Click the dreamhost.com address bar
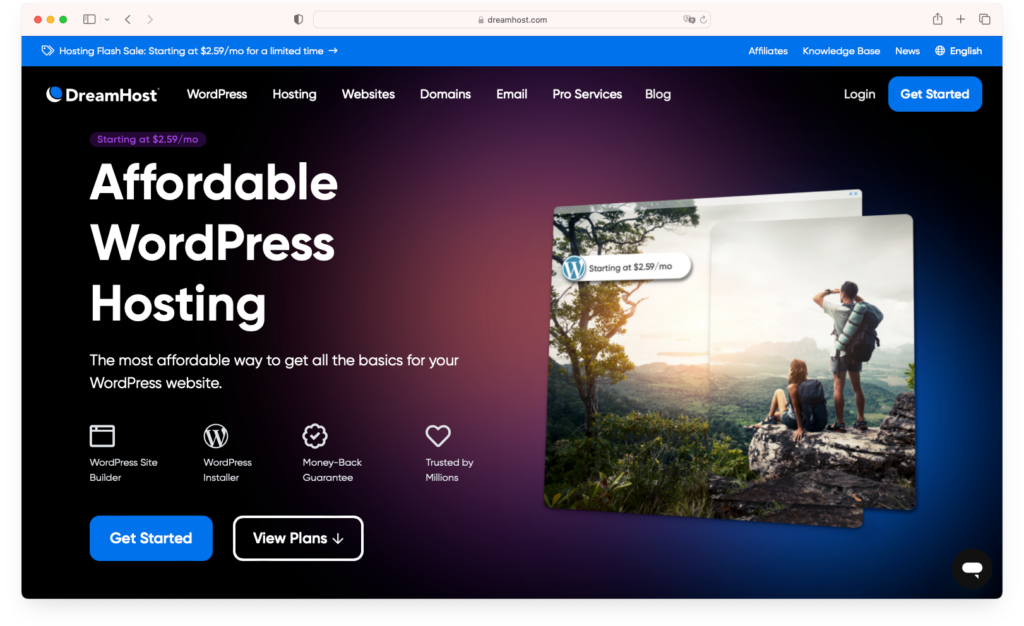1024x626 pixels. click(512, 20)
